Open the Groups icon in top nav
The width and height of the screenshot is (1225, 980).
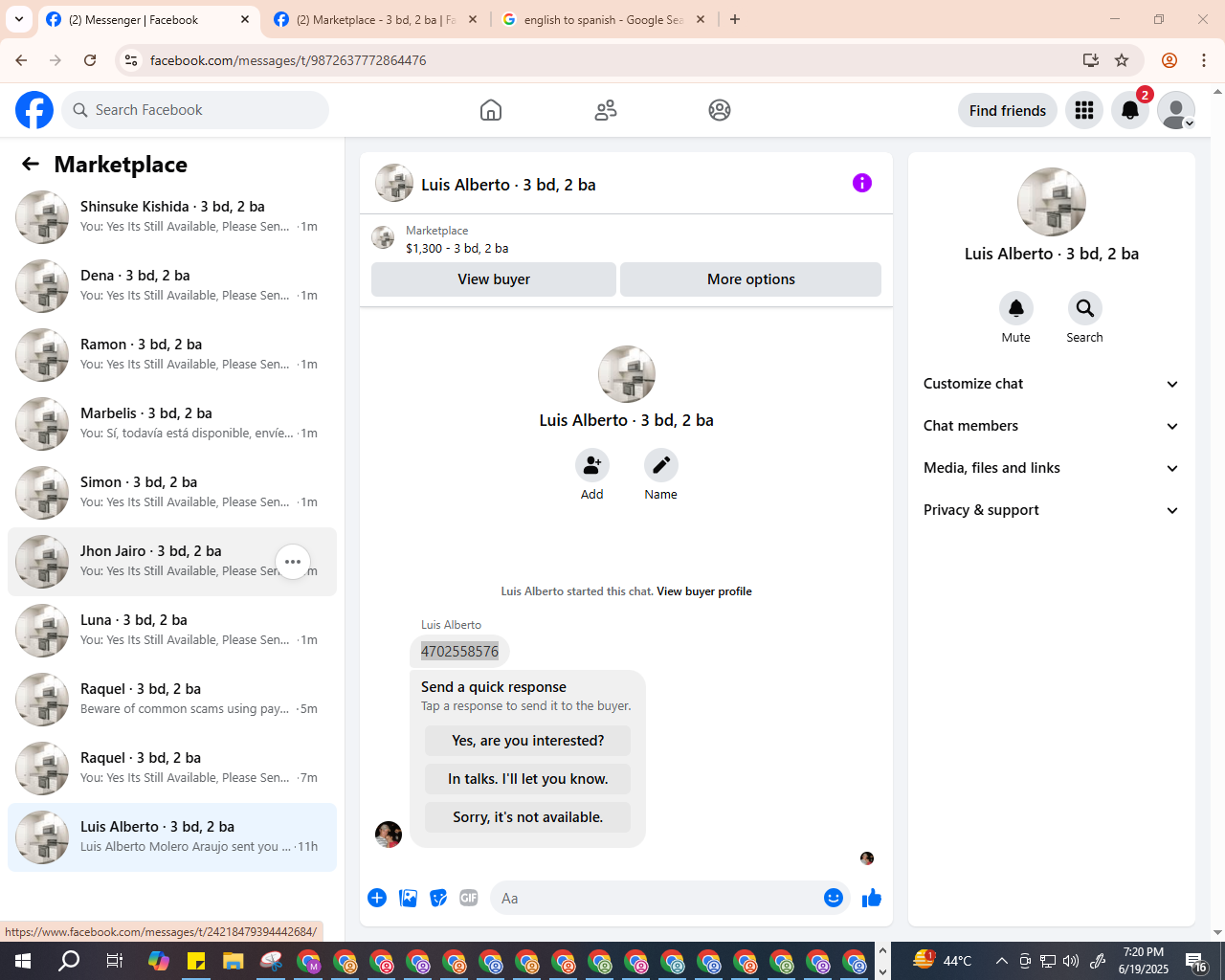coord(720,110)
